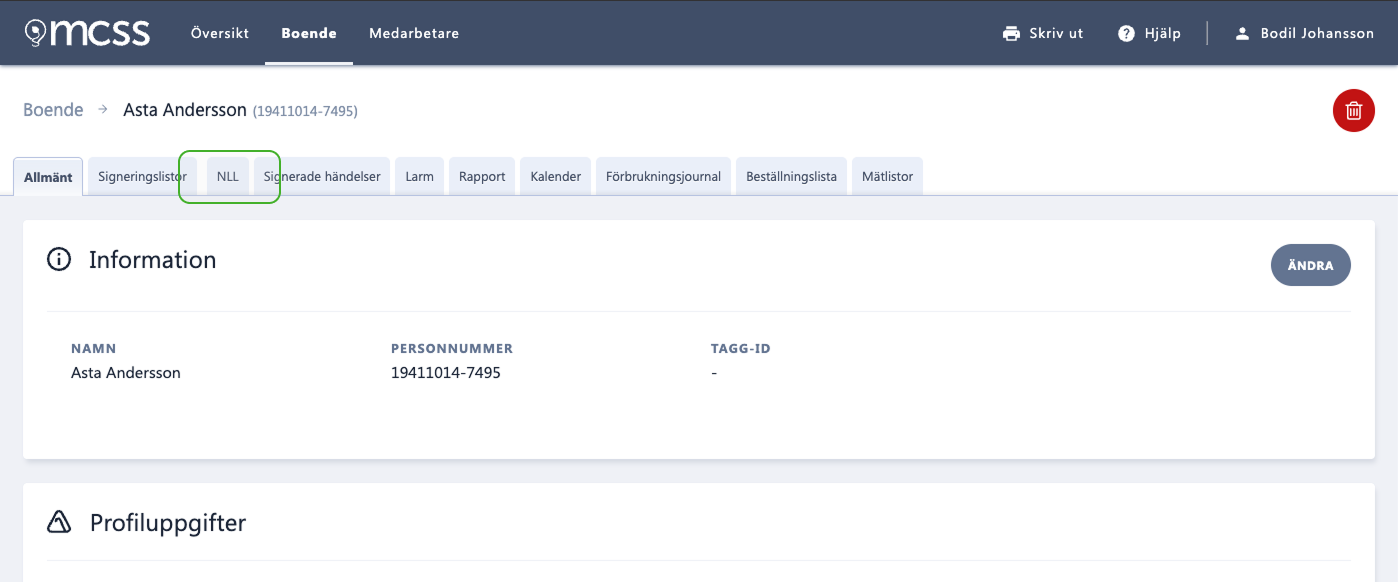This screenshot has width=1398, height=582.
Task: Select the Allmänt tab
Action: click(x=48, y=177)
